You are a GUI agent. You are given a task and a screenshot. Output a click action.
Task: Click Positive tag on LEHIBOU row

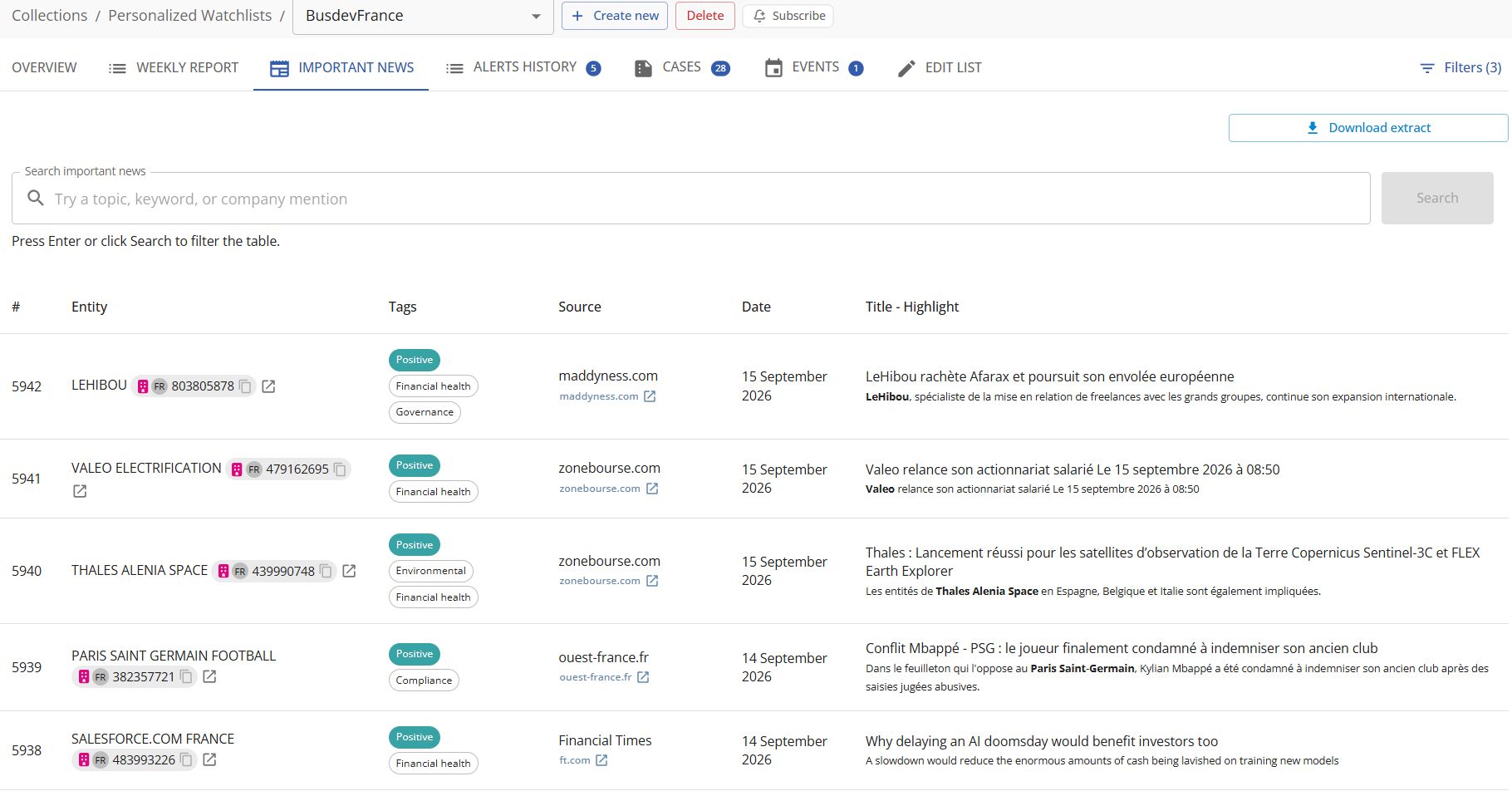click(x=415, y=360)
